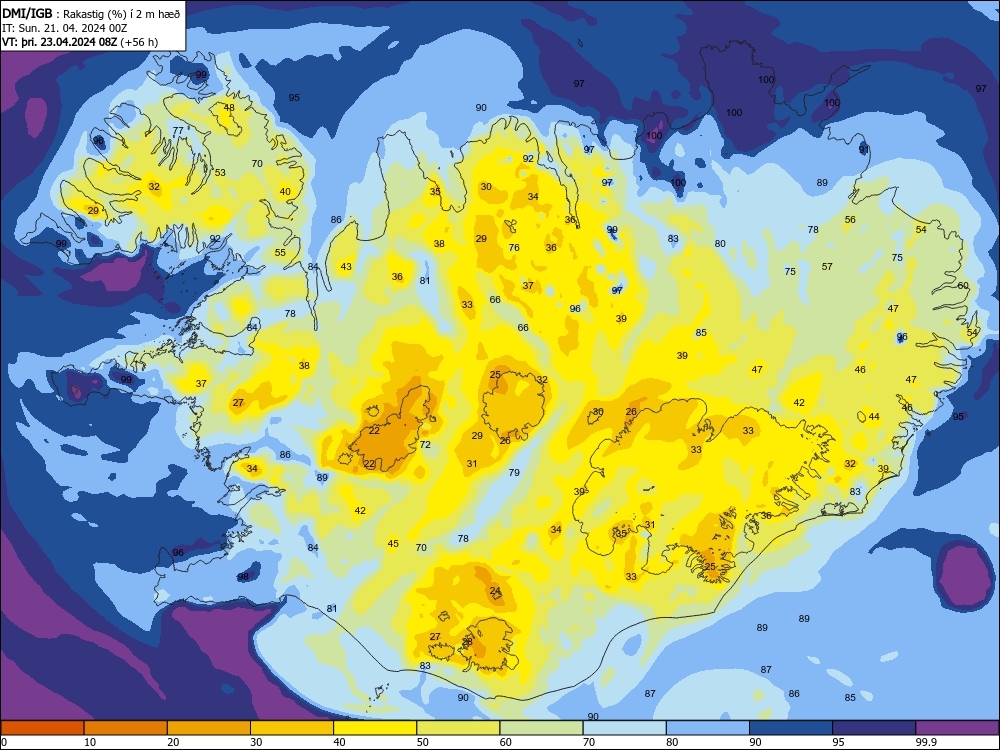
Task: Click the 0–10 dark orange legend swatch
Action: 43,728
